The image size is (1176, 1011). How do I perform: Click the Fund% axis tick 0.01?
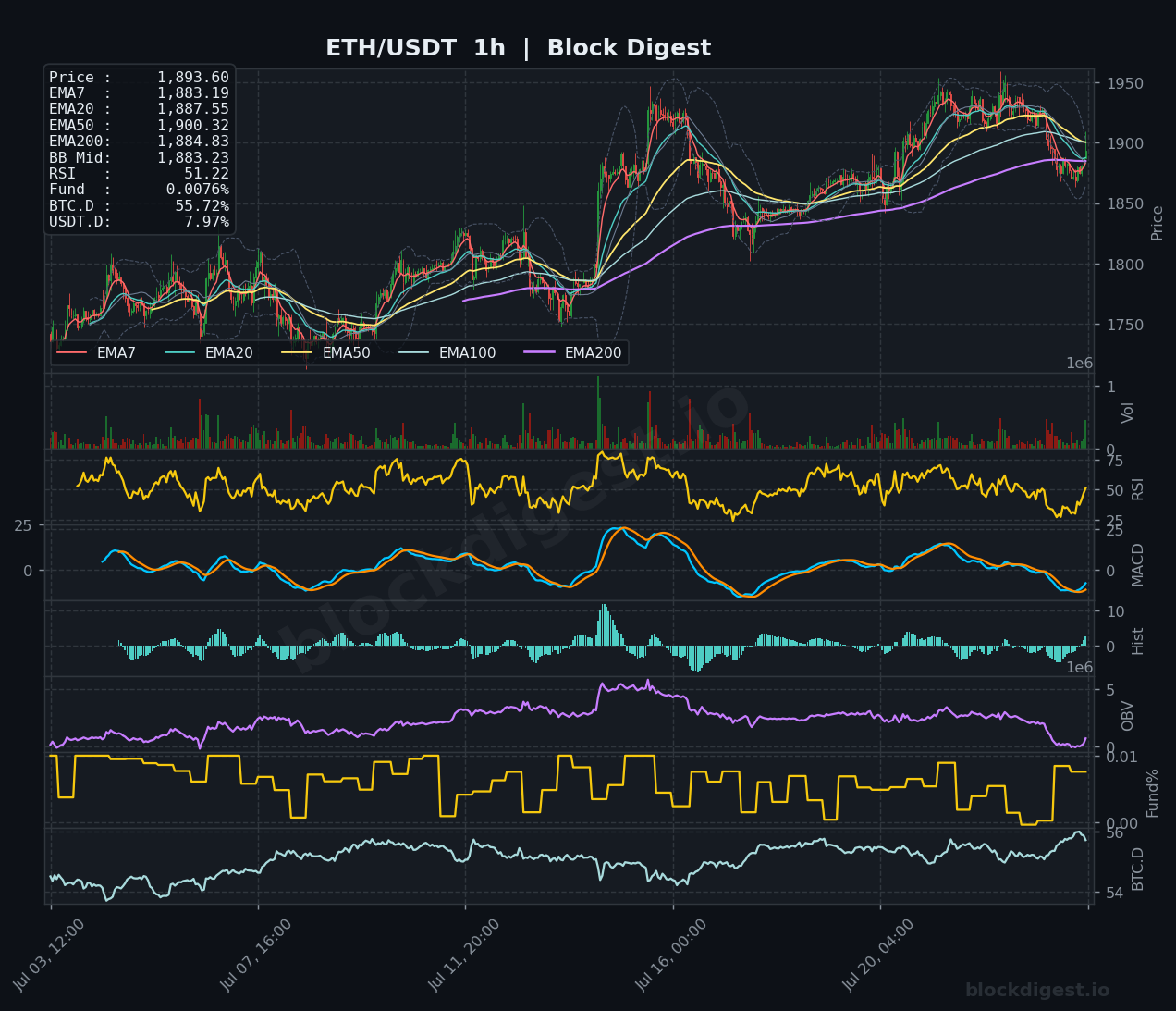(1121, 758)
